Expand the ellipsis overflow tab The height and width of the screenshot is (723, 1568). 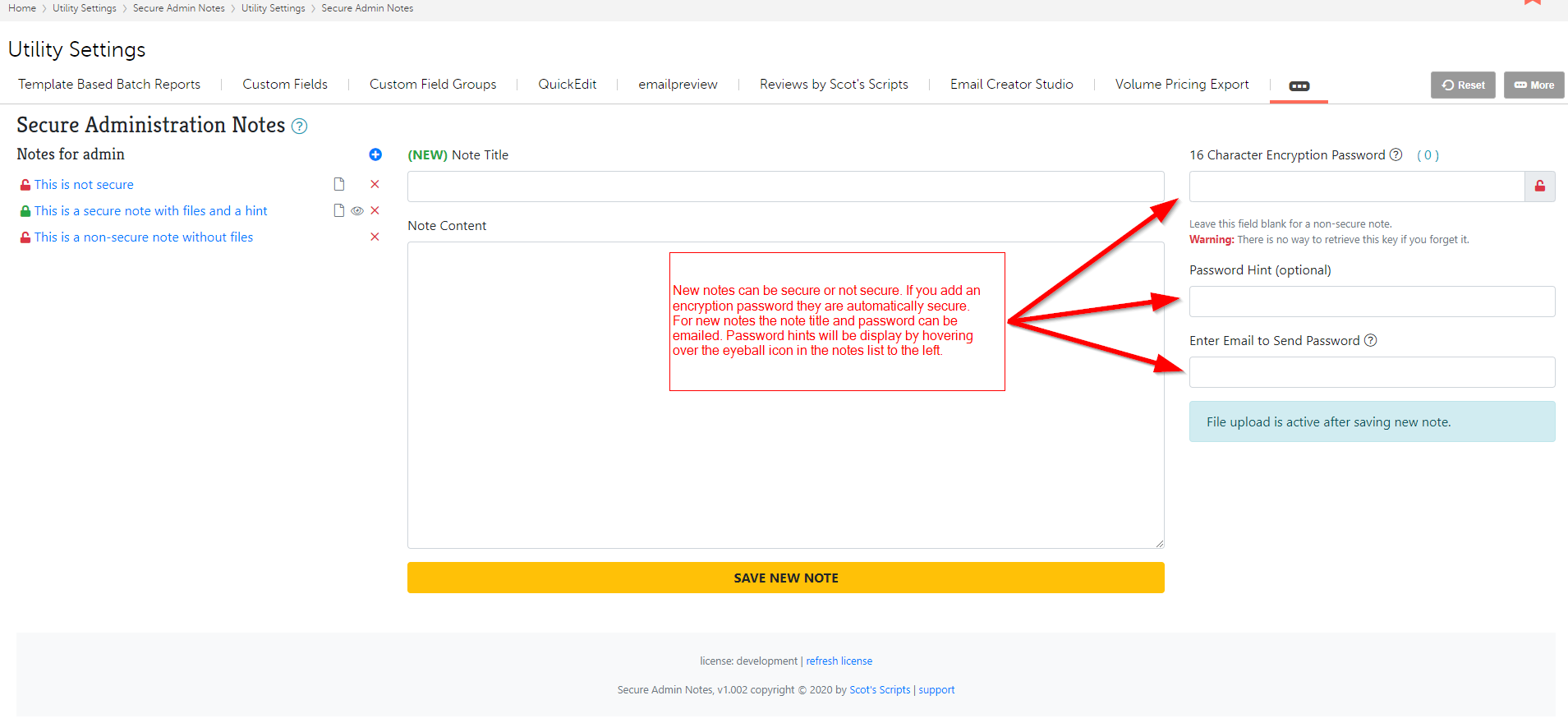point(1299,86)
